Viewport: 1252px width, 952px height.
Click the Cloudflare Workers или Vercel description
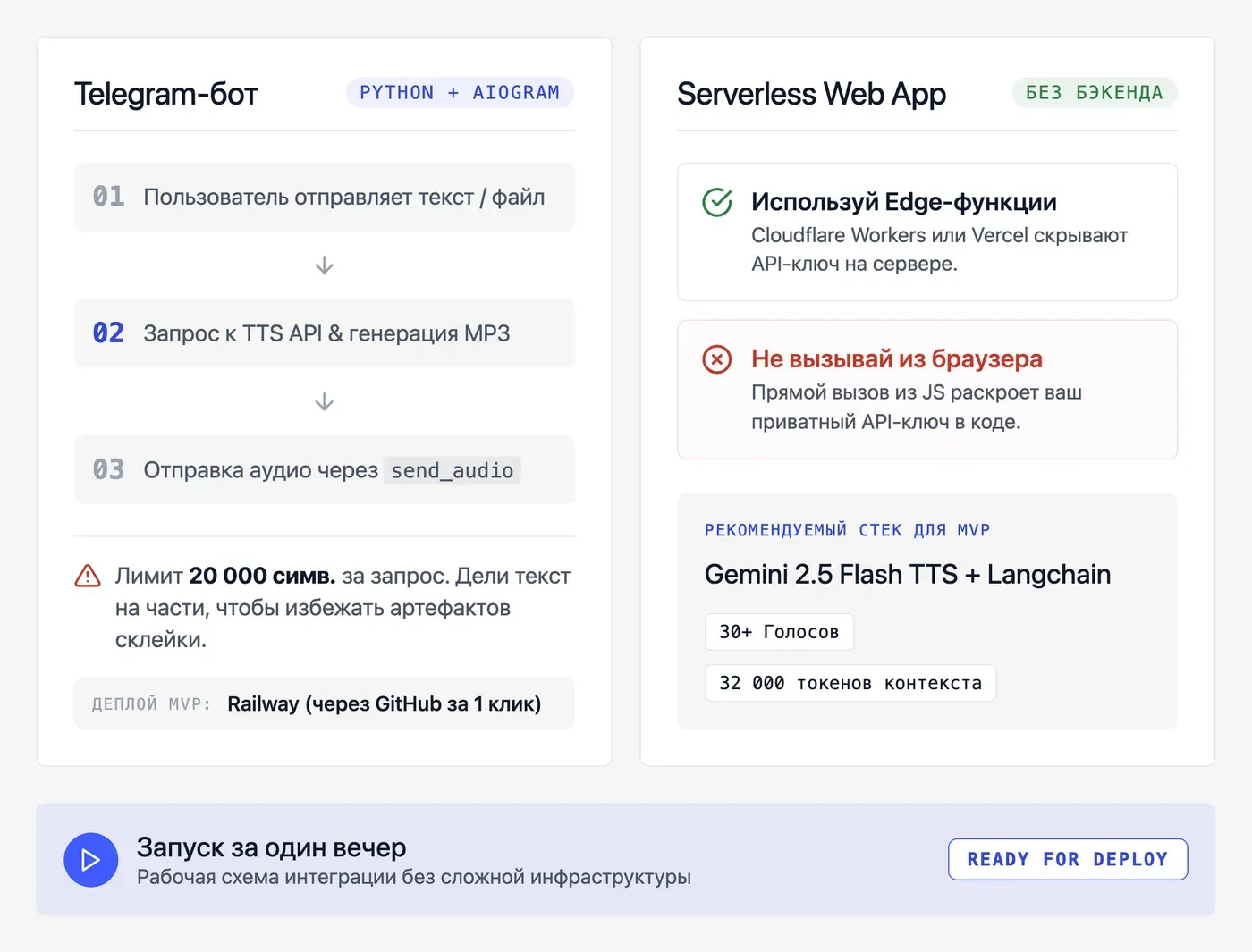[939, 249]
